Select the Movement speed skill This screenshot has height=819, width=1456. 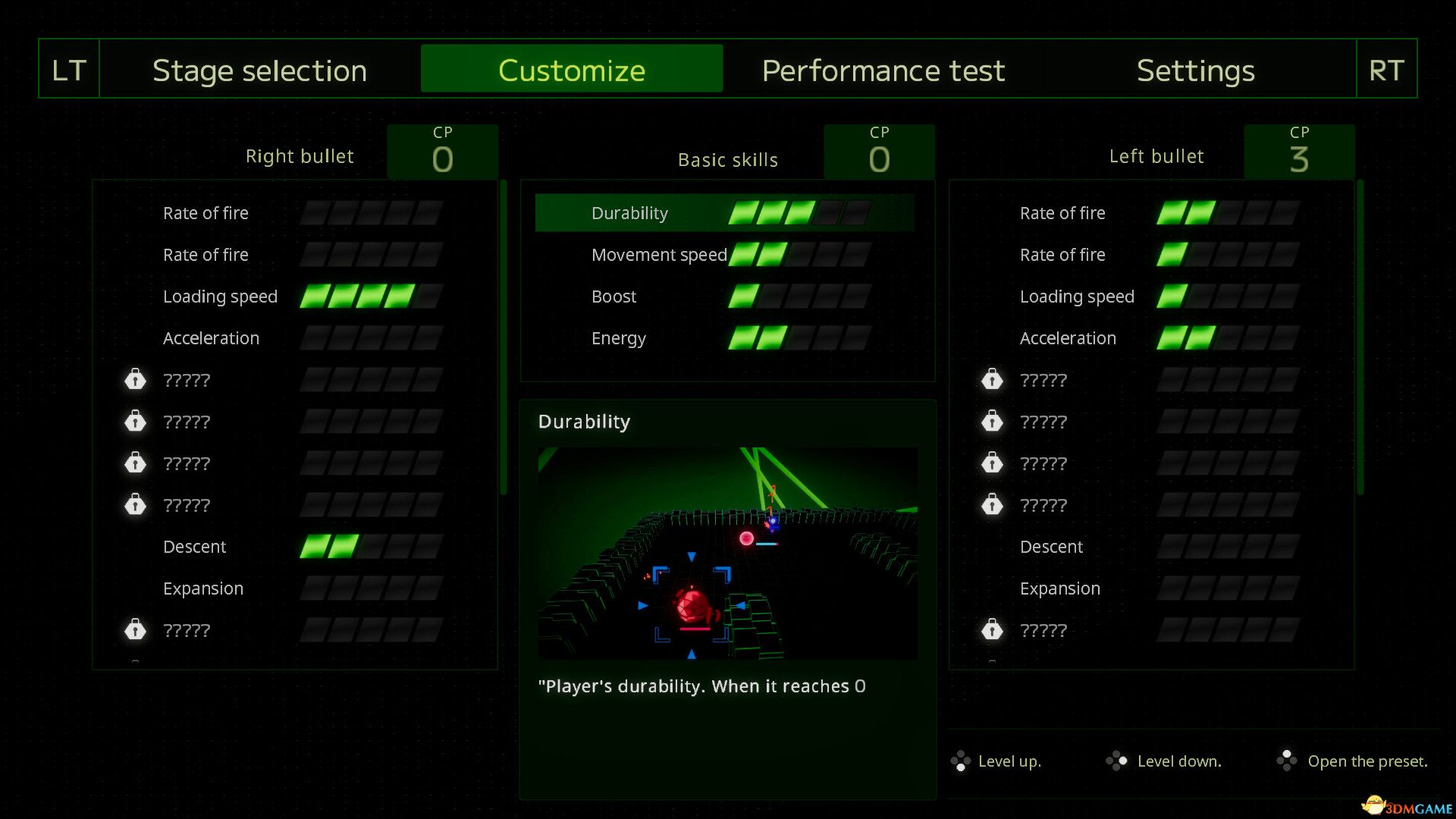pyautogui.click(x=658, y=255)
